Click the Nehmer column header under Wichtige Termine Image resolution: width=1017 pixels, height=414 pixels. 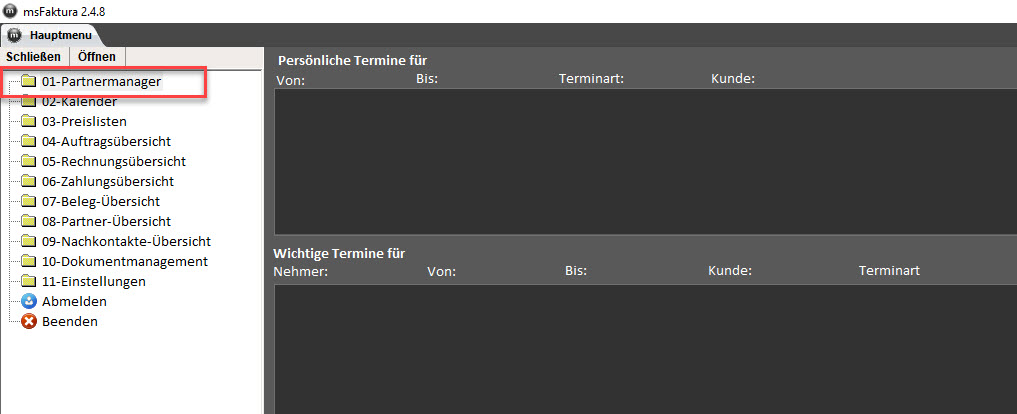click(x=301, y=271)
